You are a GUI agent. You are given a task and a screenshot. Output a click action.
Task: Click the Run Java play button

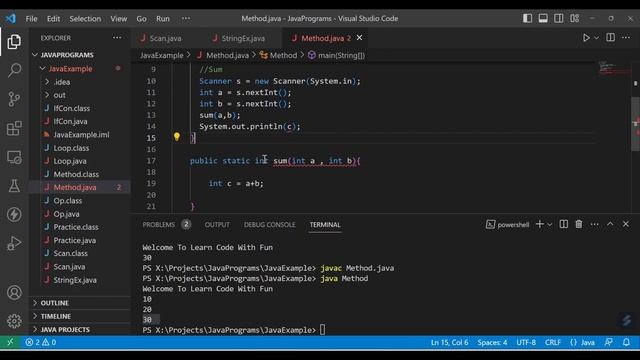tap(586, 38)
